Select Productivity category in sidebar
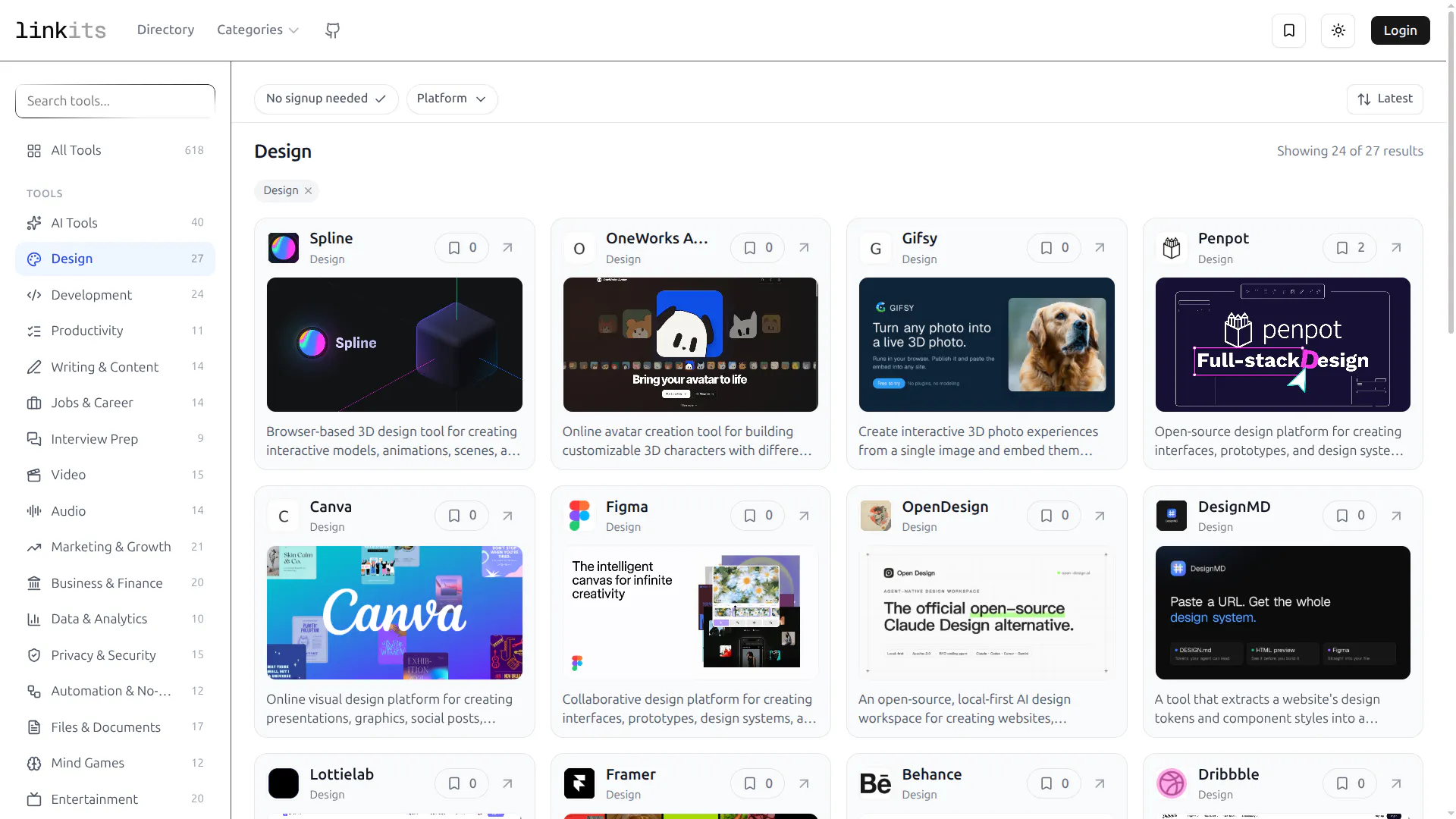 pos(115,331)
